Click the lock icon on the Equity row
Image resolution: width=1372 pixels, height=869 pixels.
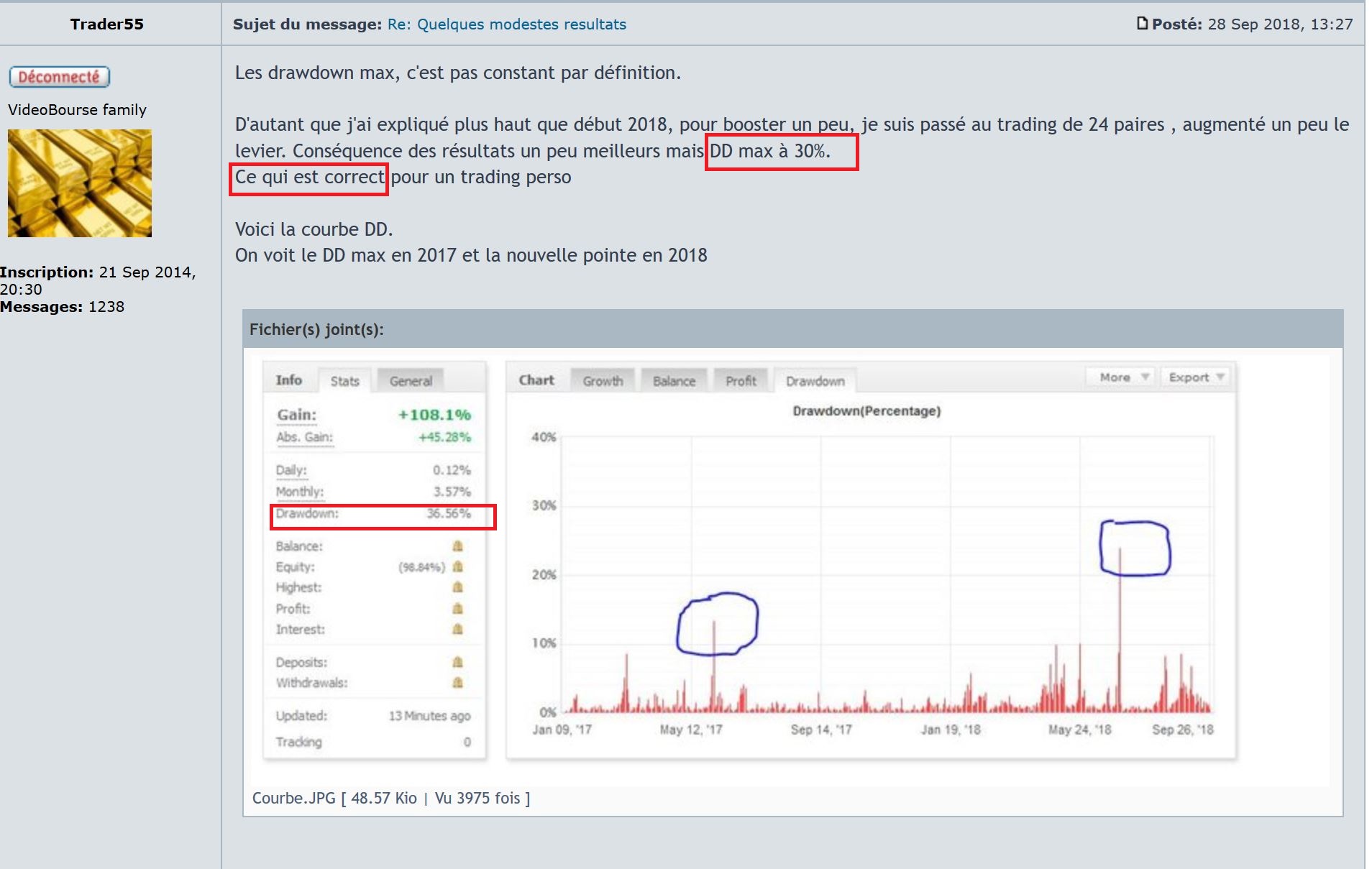click(x=457, y=567)
